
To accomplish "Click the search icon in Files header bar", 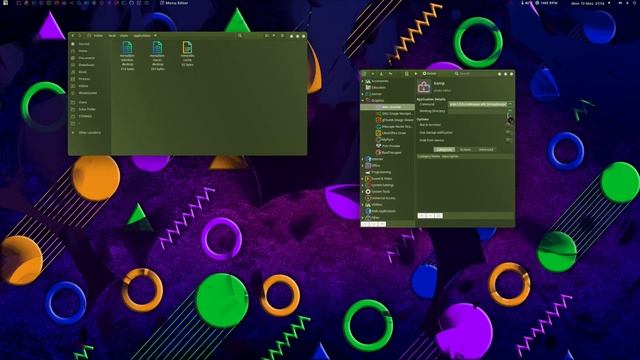I will click(x=240, y=36).
